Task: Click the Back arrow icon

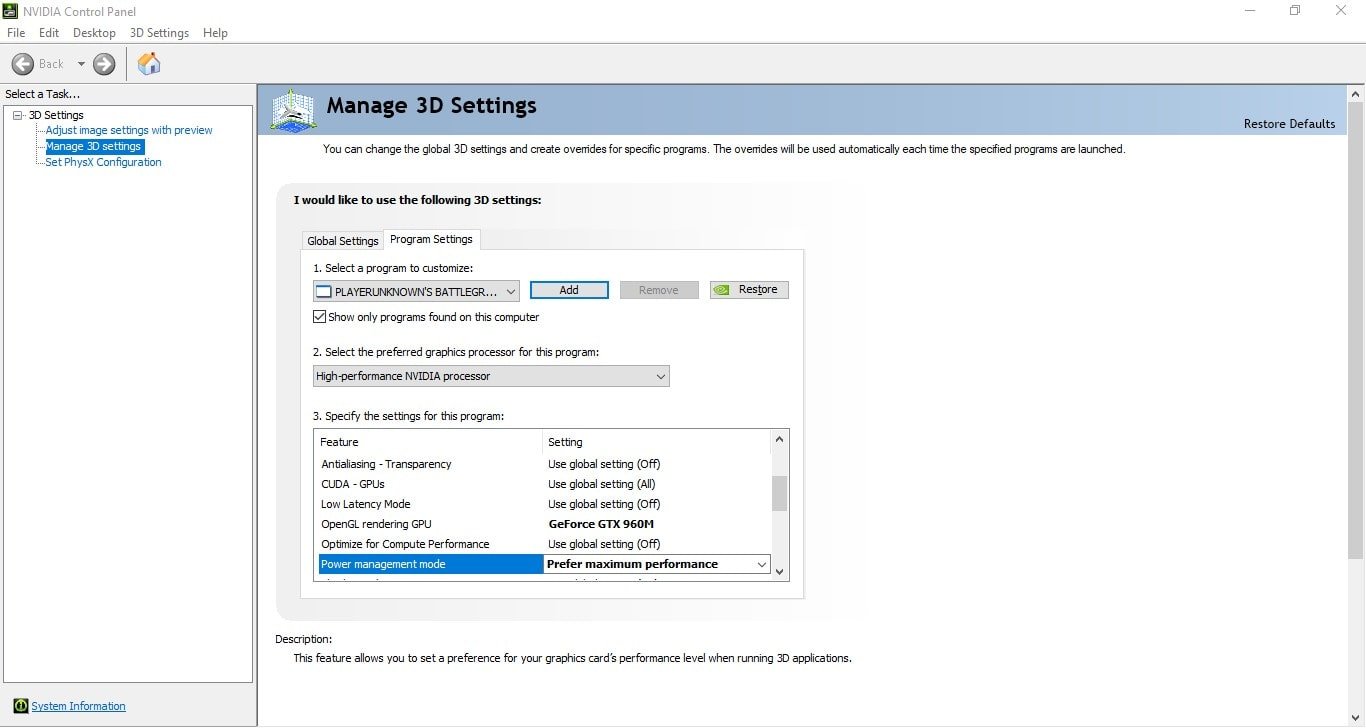Action: tap(23, 64)
